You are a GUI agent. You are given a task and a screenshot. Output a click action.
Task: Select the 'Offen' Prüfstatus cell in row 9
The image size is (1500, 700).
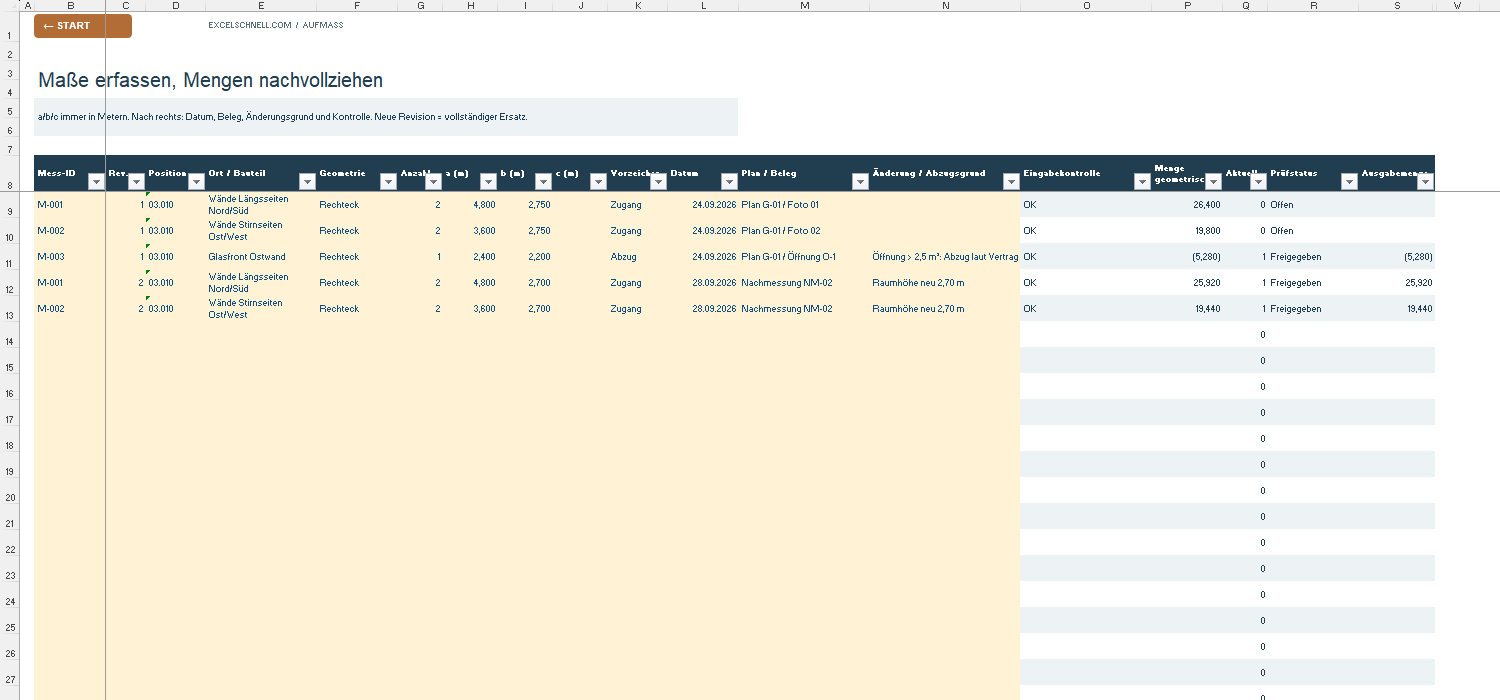click(x=1313, y=205)
